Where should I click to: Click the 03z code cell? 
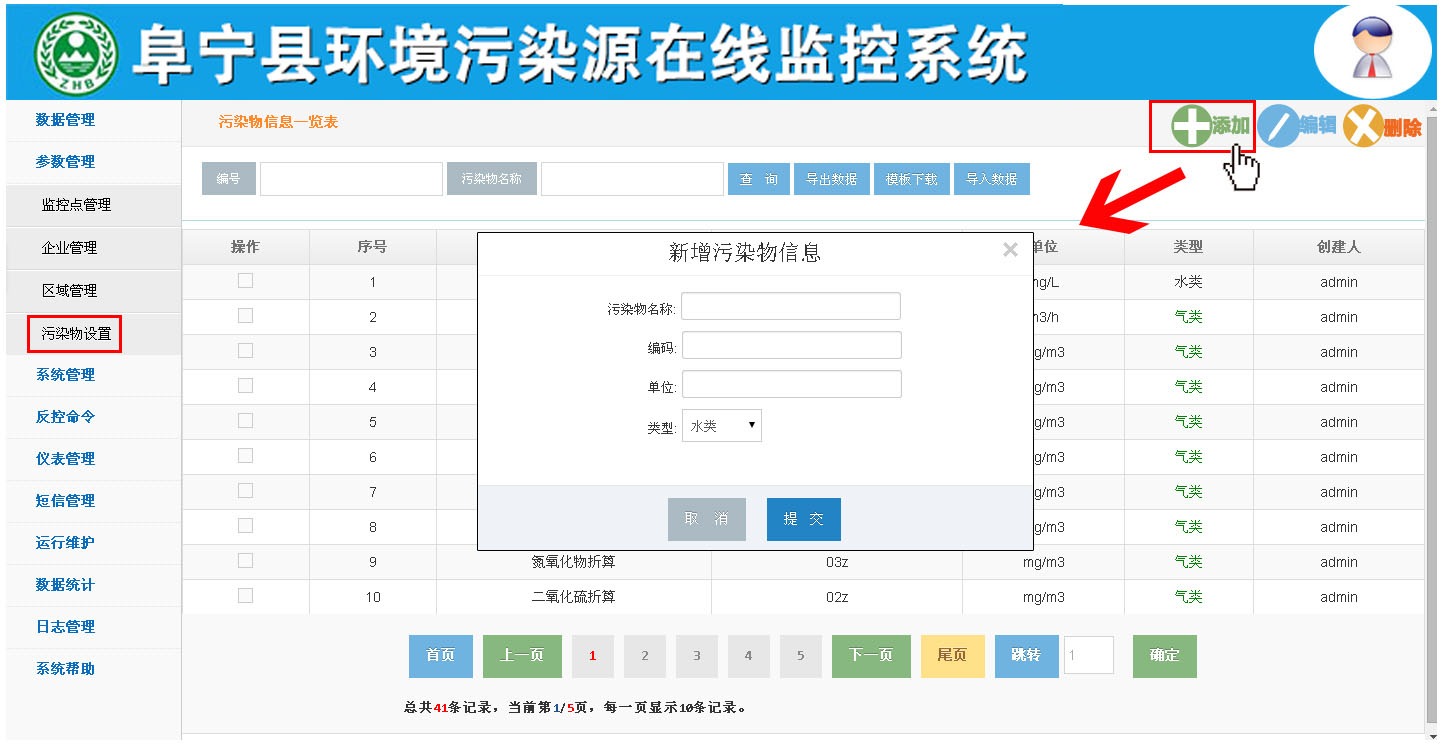[837, 562]
